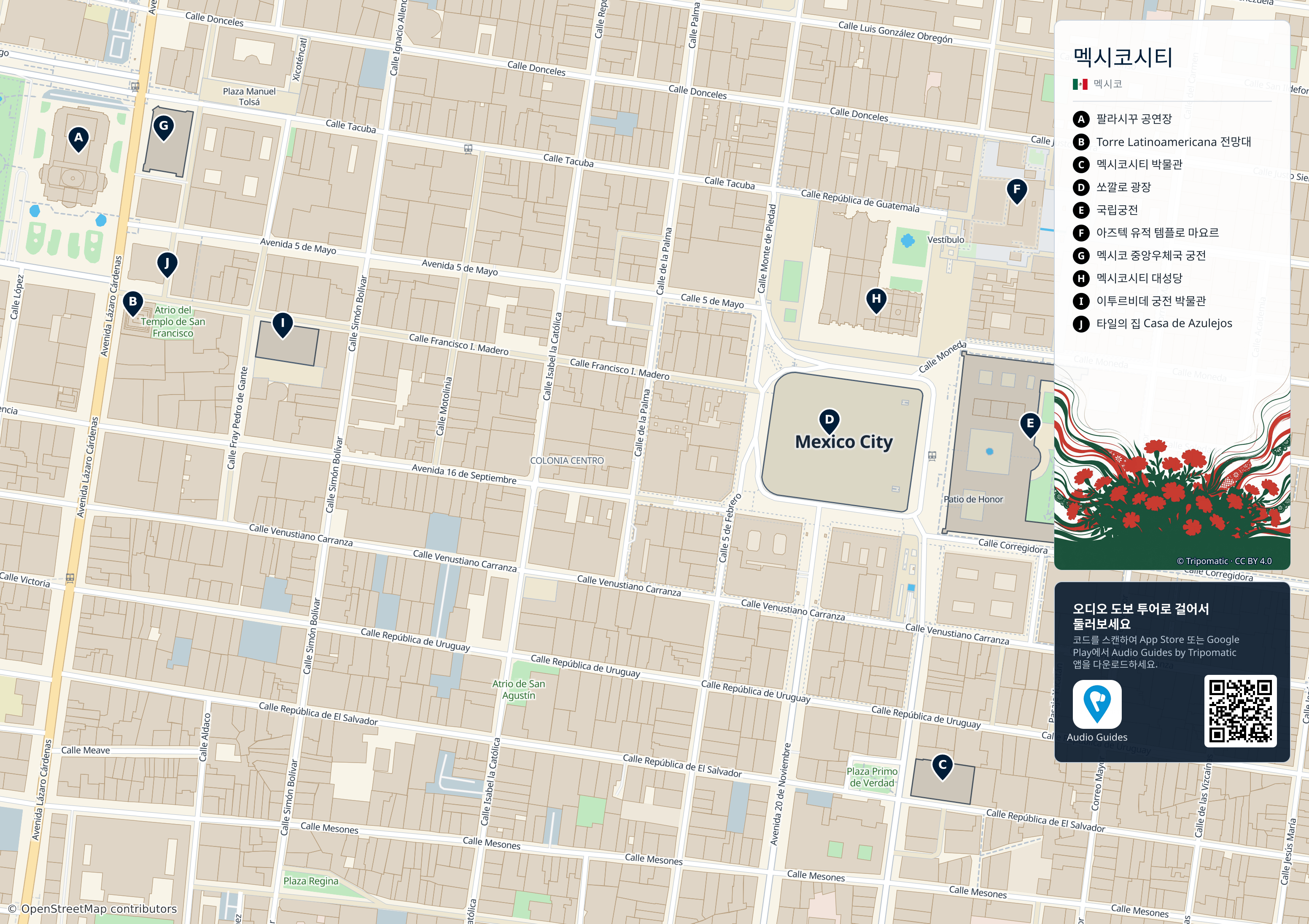Click the Calle Aldaco street label
Viewport: 1309px width, 924px height.
coord(205,737)
